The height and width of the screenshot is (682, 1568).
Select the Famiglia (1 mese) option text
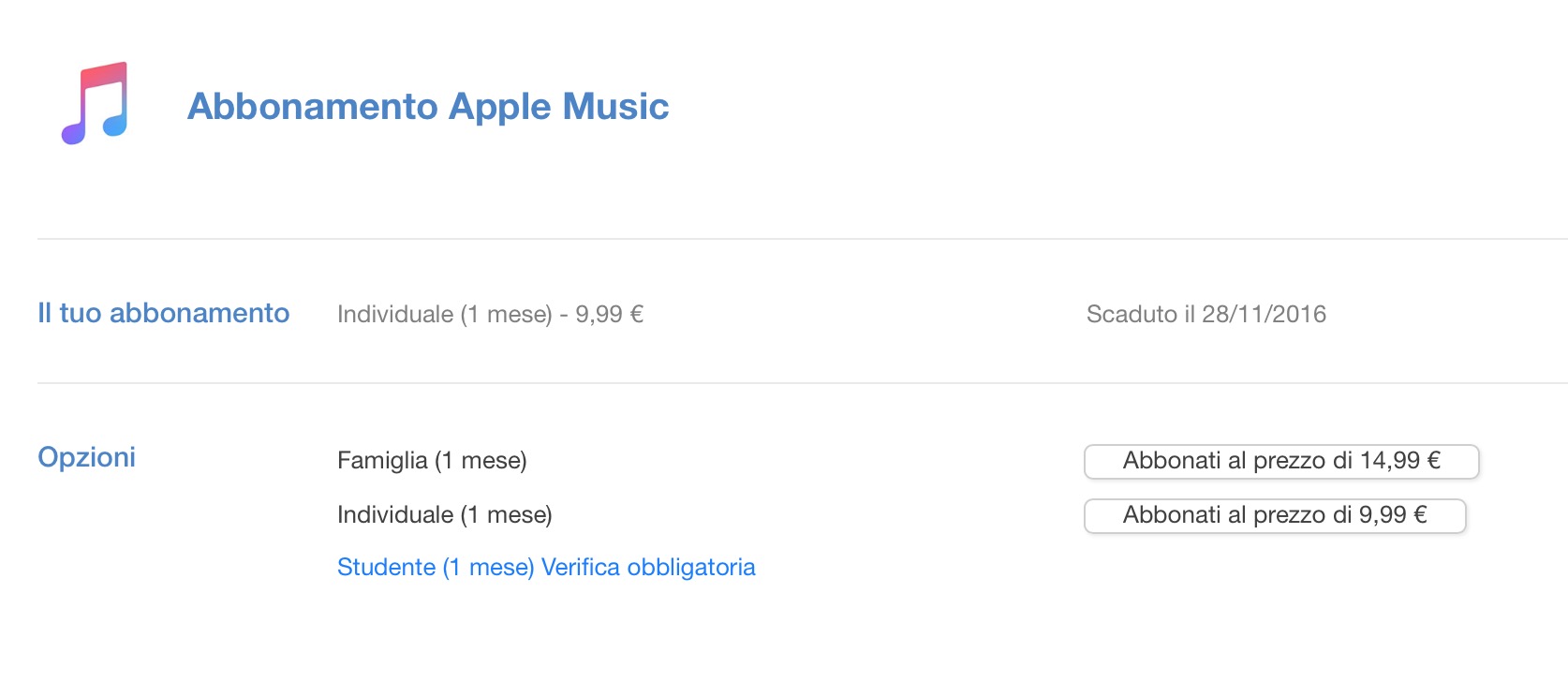click(x=432, y=461)
